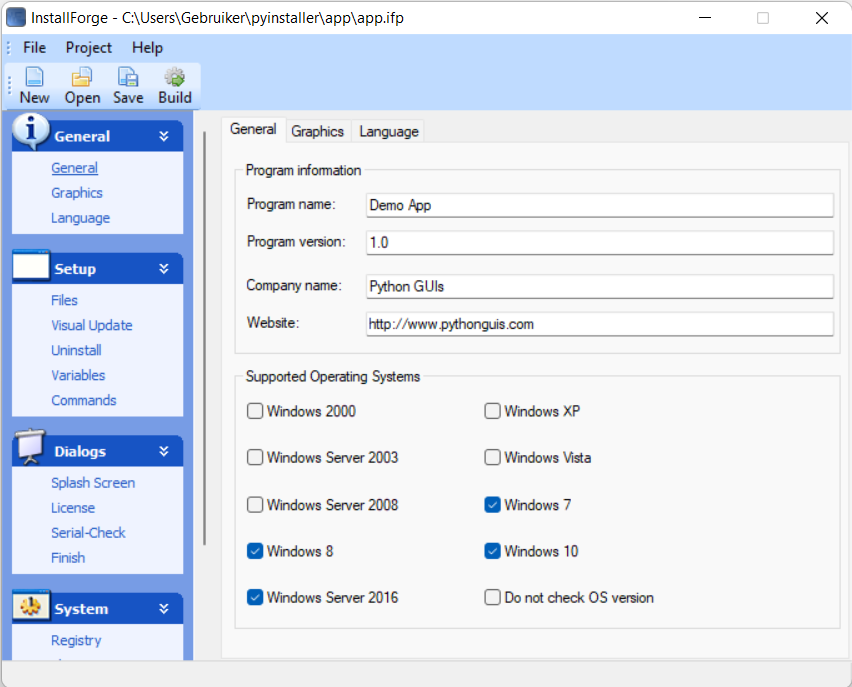
Task: Click the sidebar vertical scrollbar
Action: [x=204, y=337]
